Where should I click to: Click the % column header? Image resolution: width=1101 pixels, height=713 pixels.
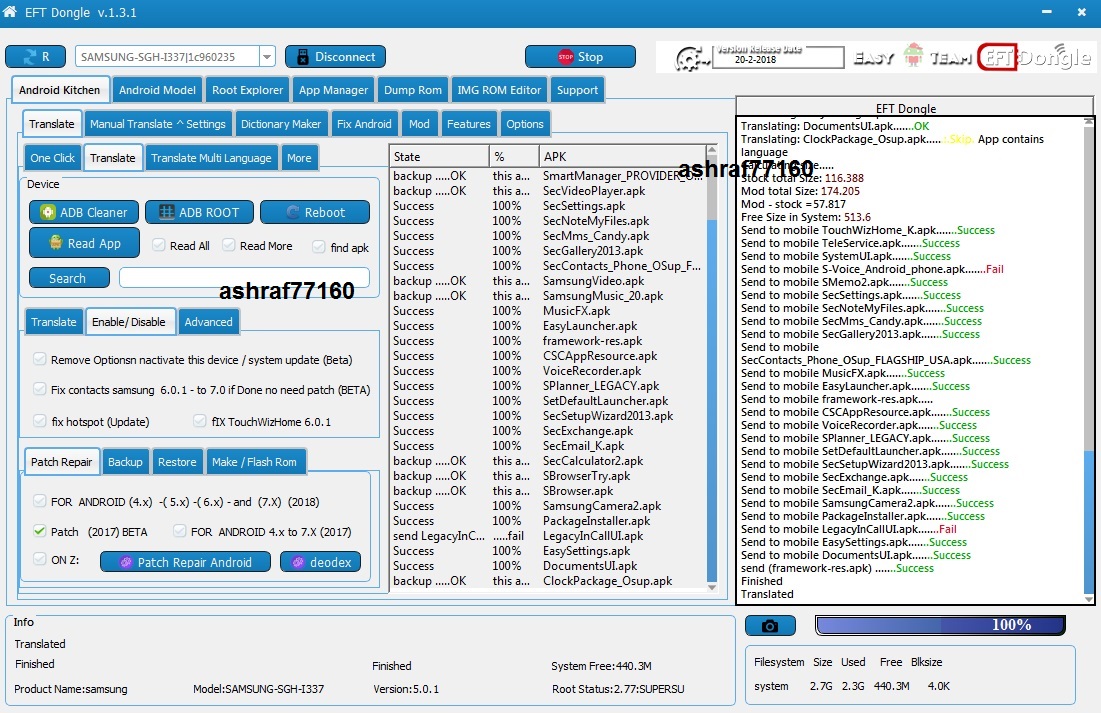[x=514, y=157]
